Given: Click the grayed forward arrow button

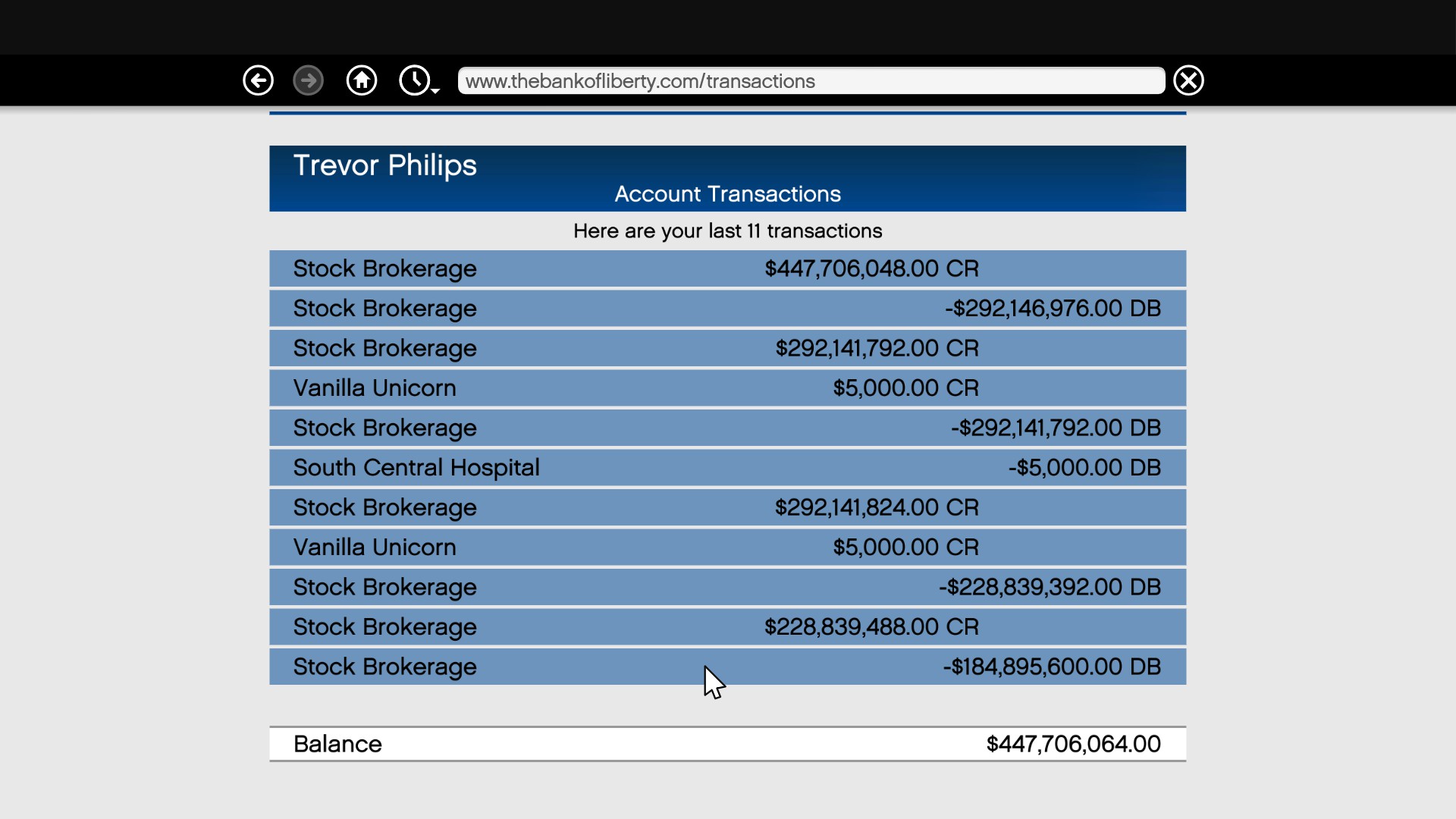Looking at the screenshot, I should pyautogui.click(x=308, y=80).
